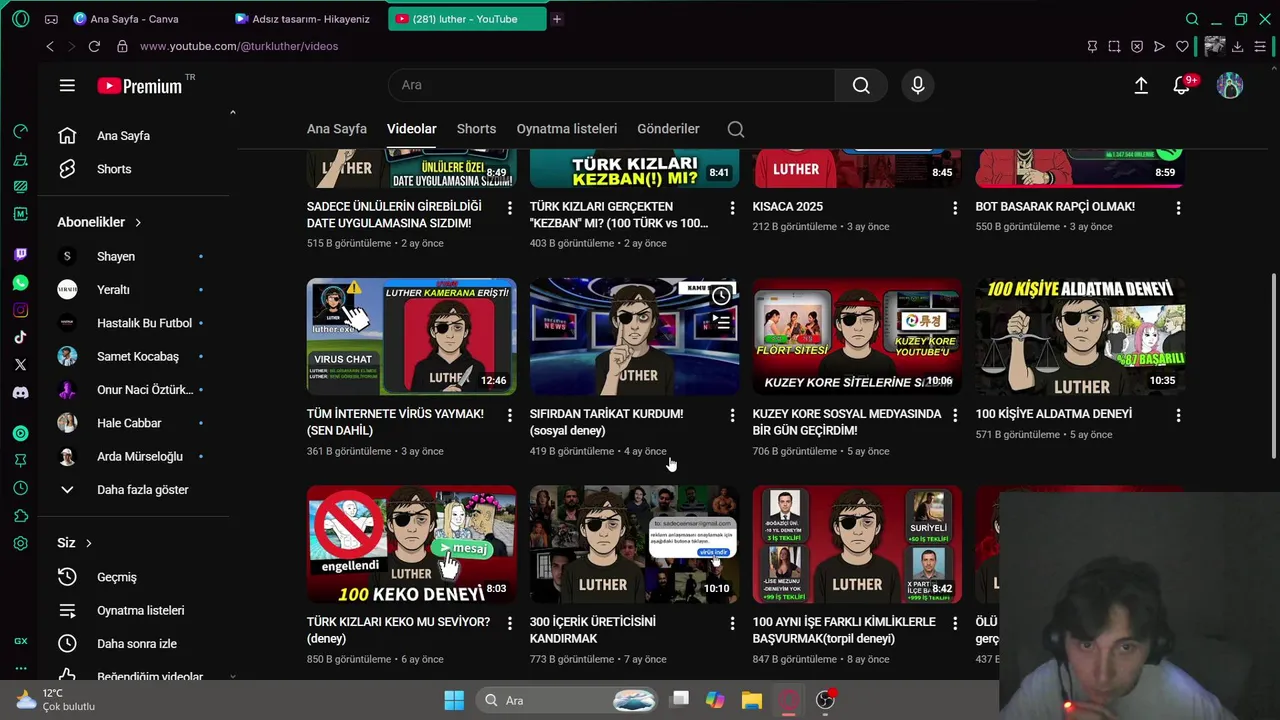
Task: Open Twitch in Opera sidebar
Action: 20,255
